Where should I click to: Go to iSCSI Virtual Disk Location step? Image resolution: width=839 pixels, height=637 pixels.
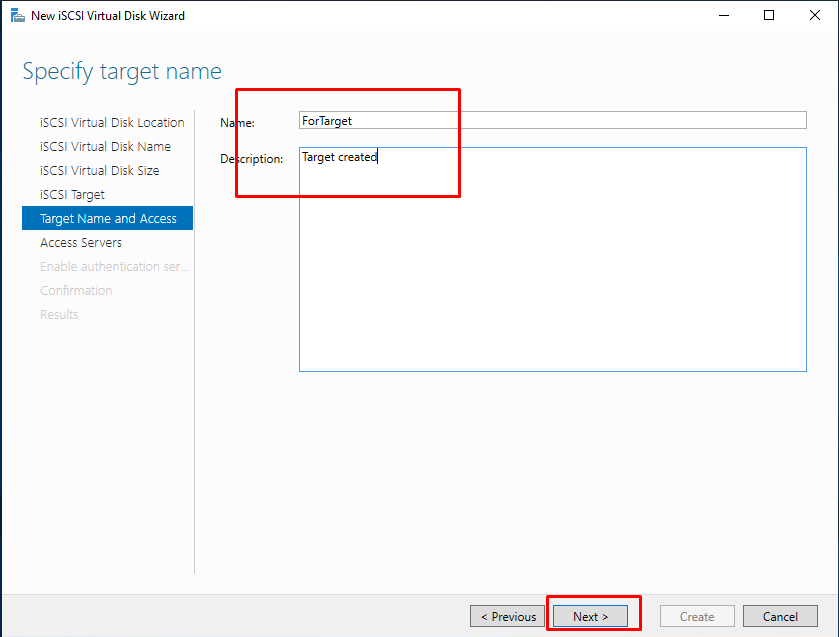click(112, 123)
